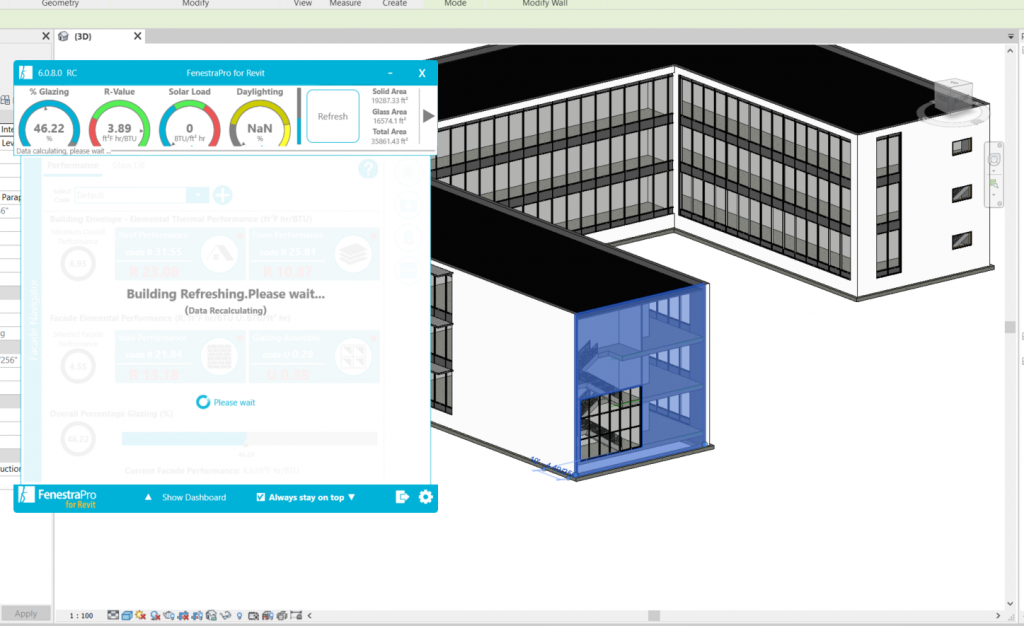The image size is (1024, 626).
Task: Click the ViewCube in the 3D view
Action: [953, 98]
